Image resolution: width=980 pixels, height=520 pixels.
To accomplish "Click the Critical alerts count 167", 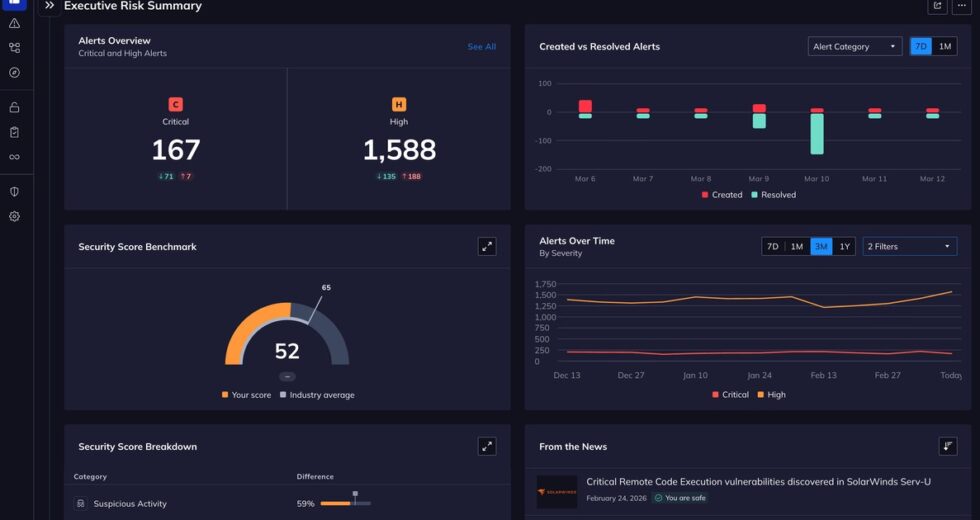I will click(x=176, y=150).
